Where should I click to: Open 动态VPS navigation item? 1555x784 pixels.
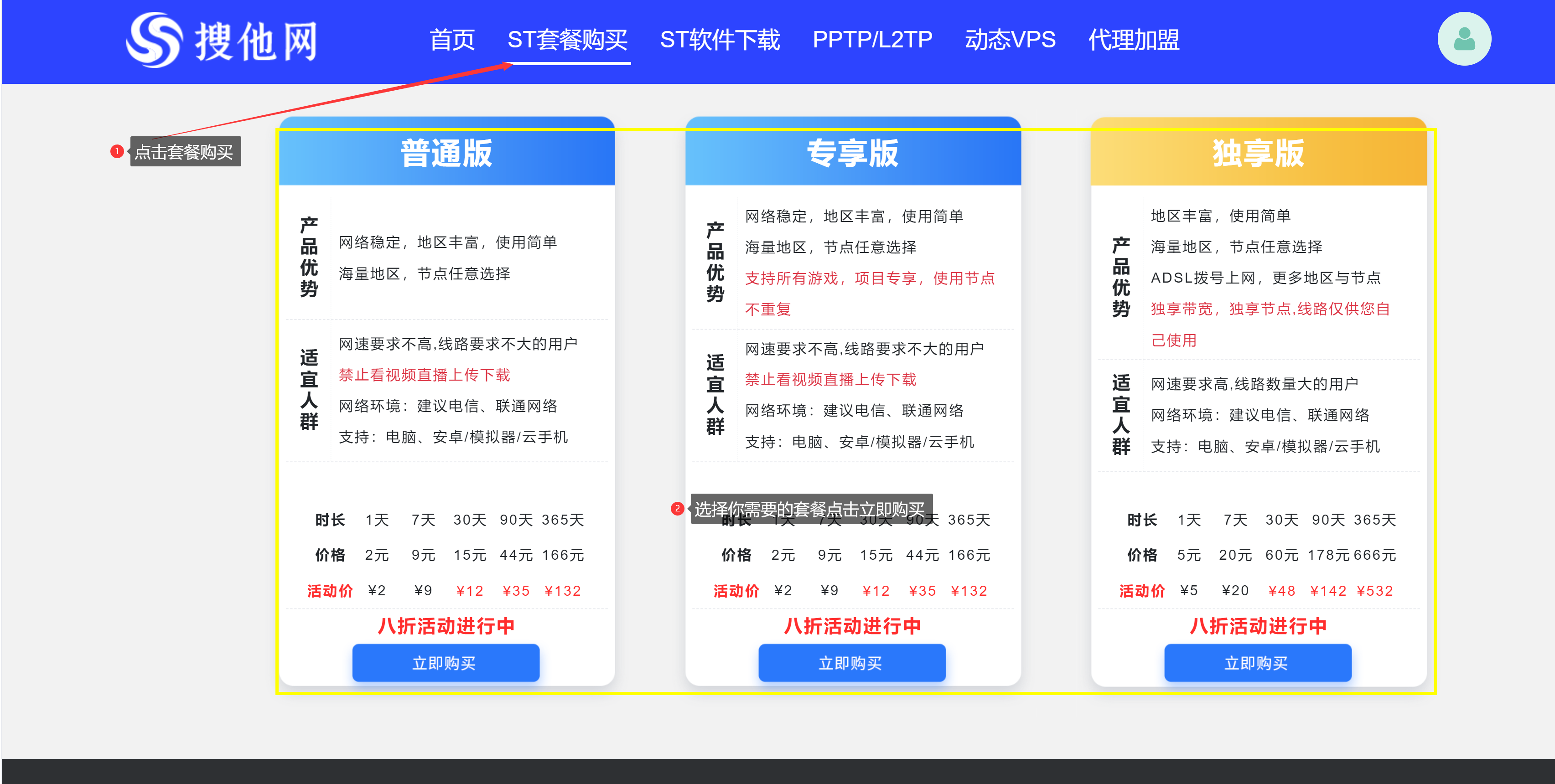click(1010, 40)
